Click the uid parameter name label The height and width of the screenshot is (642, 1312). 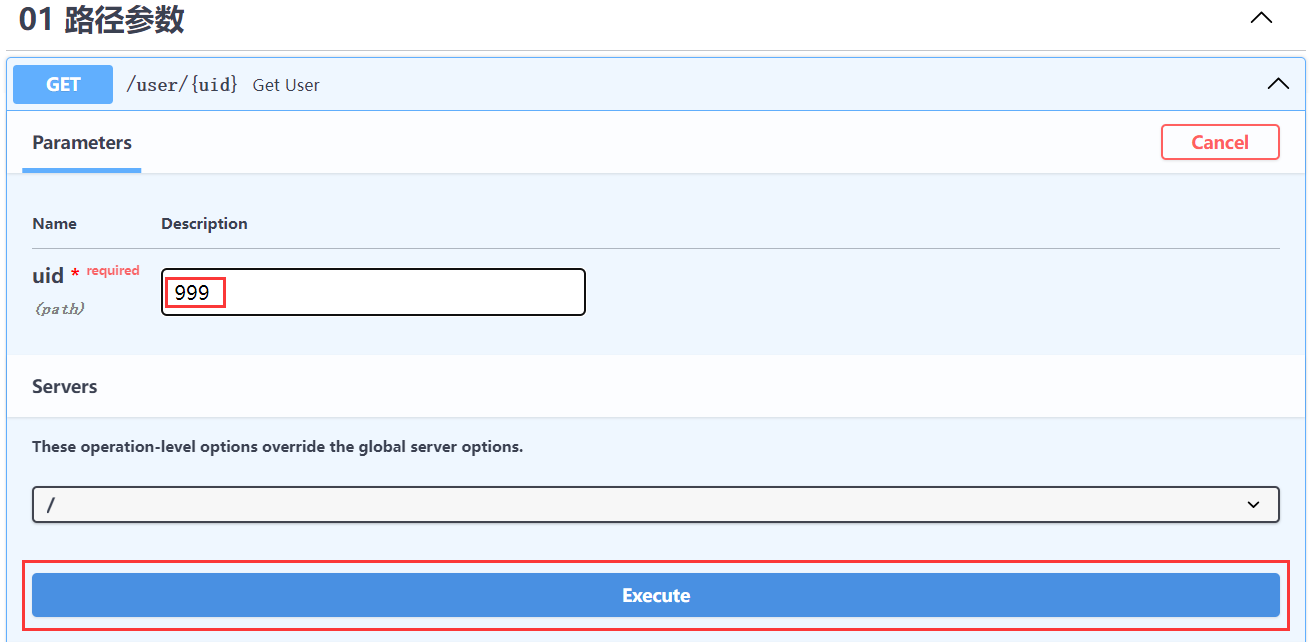click(x=48, y=276)
